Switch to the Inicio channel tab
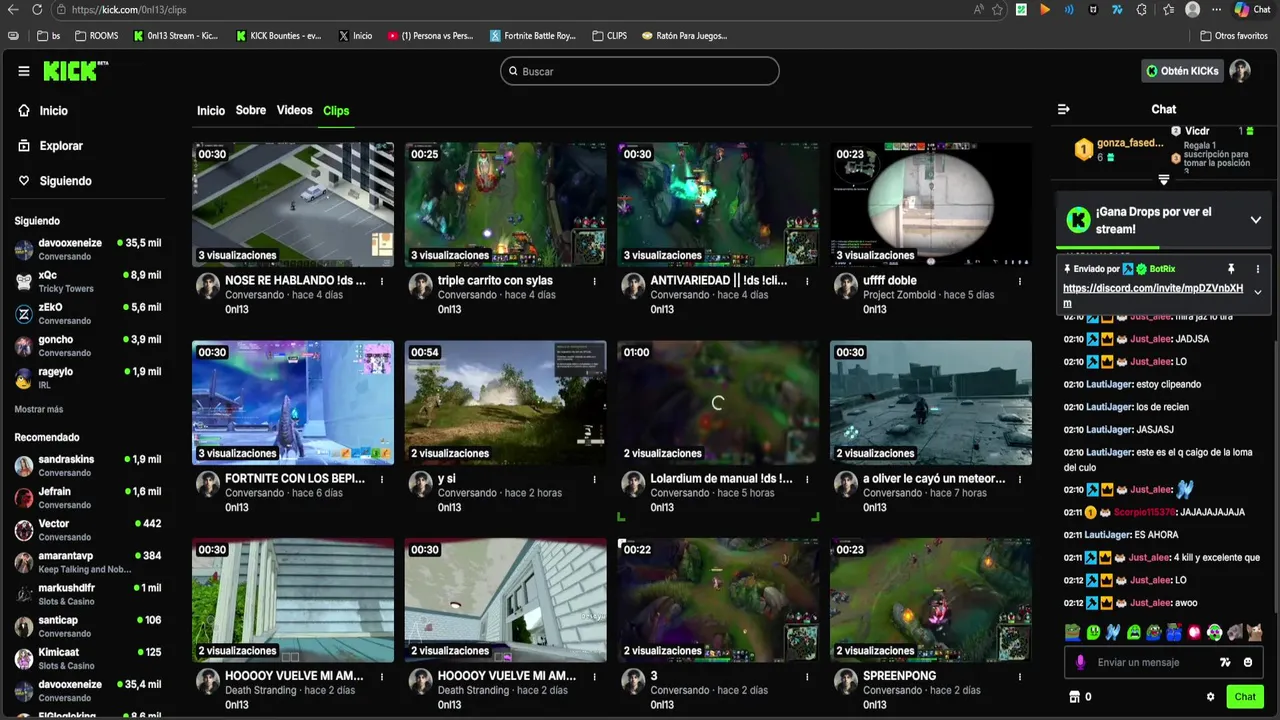The image size is (1280, 720). click(211, 111)
